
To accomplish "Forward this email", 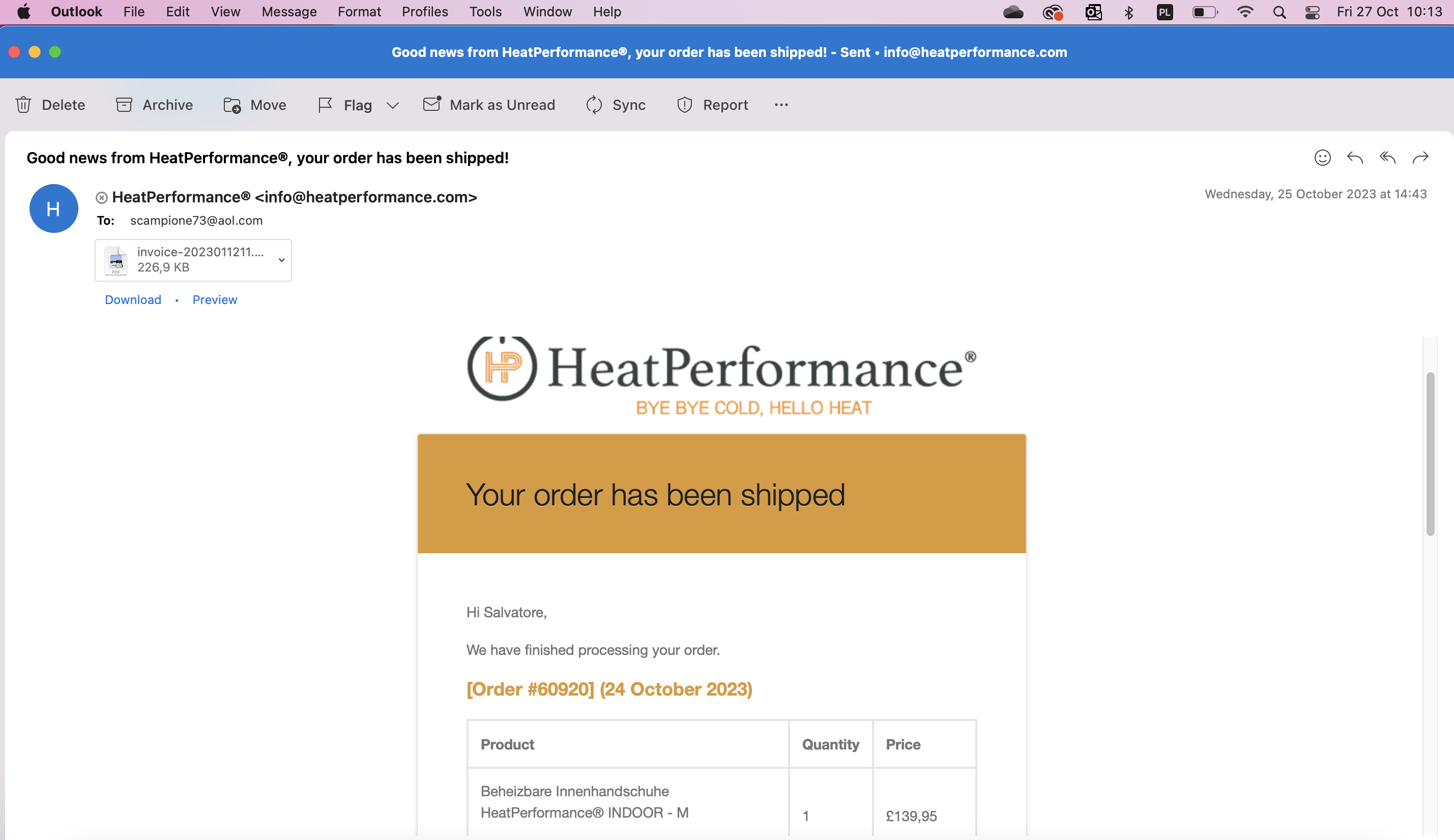I will click(1420, 158).
